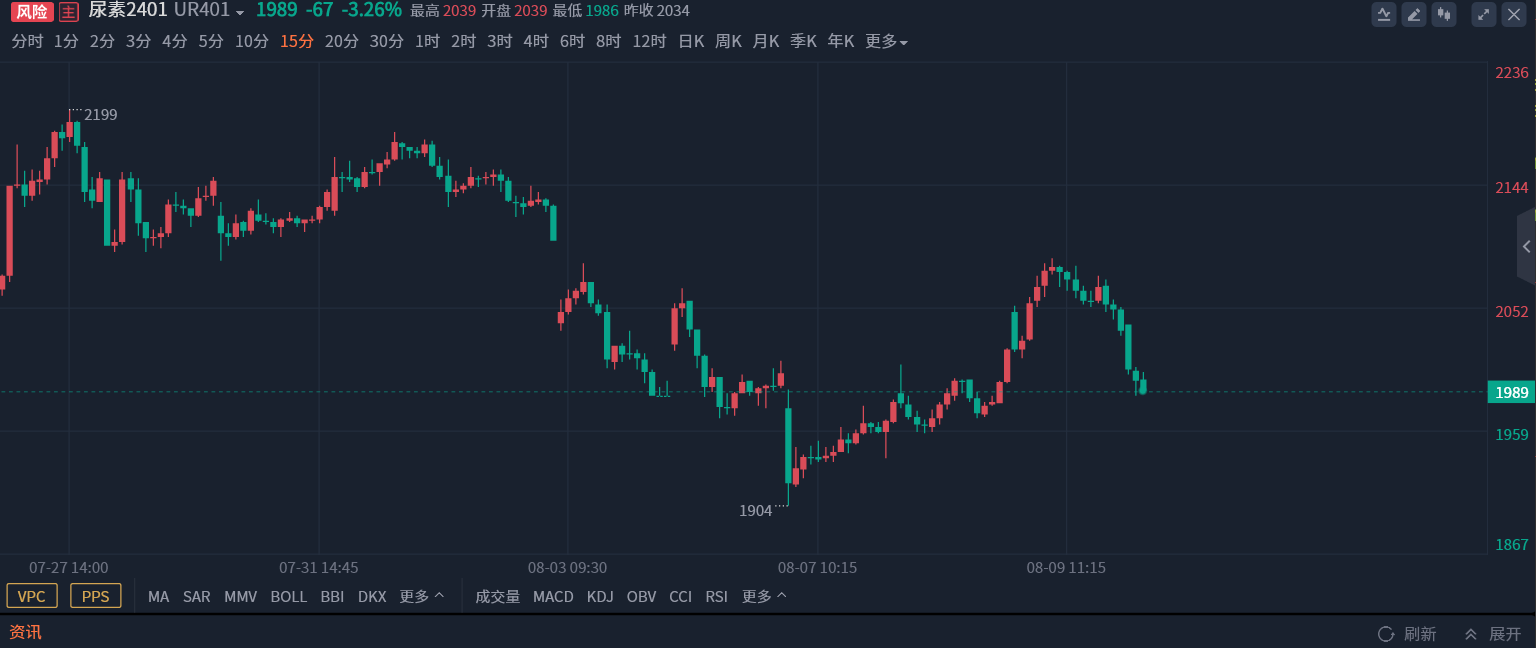Open the indicator line chart icon

[1384, 14]
